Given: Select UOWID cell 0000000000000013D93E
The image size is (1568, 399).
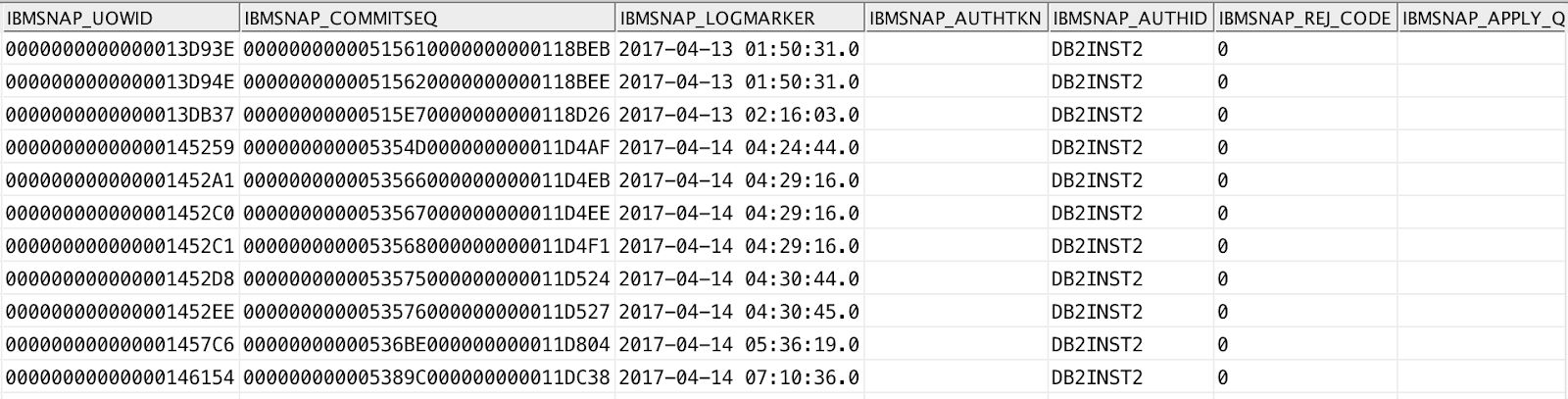Looking at the screenshot, I should 120,49.
